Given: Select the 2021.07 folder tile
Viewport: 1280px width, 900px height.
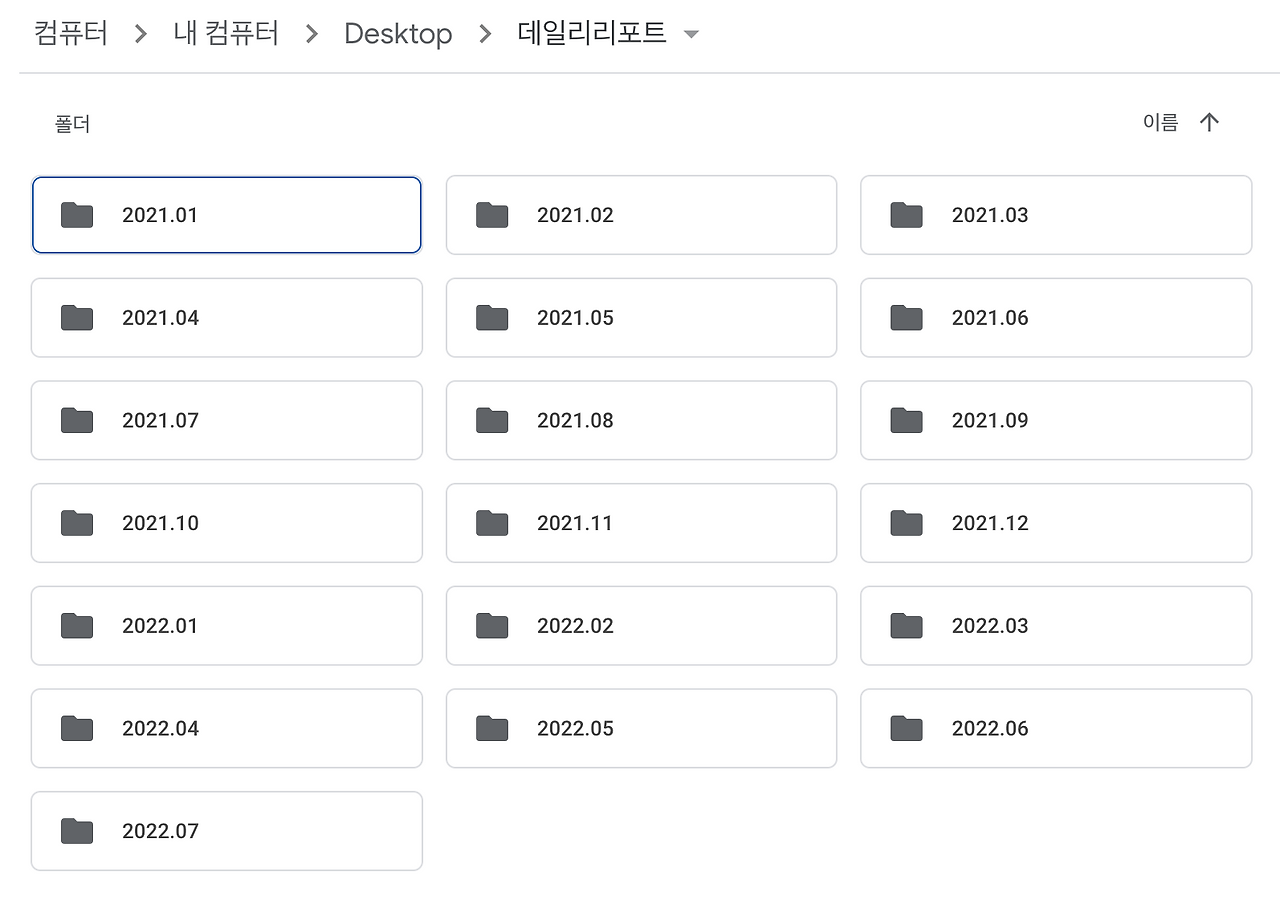Looking at the screenshot, I should (226, 420).
